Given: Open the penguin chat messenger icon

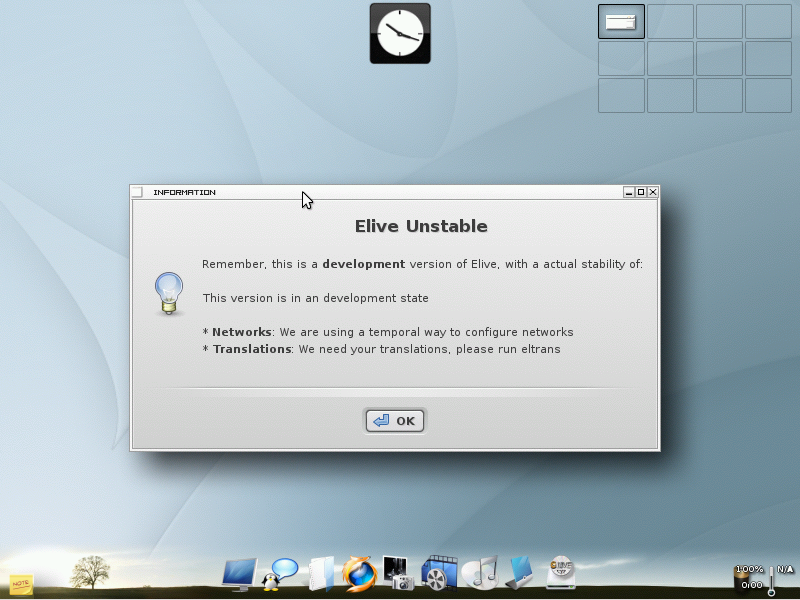Looking at the screenshot, I should pos(280,574).
